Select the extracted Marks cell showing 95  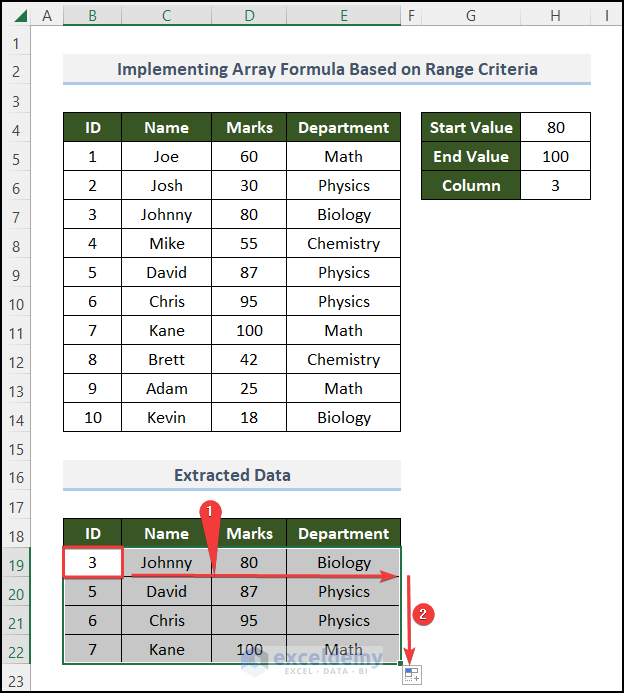pyautogui.click(x=249, y=621)
